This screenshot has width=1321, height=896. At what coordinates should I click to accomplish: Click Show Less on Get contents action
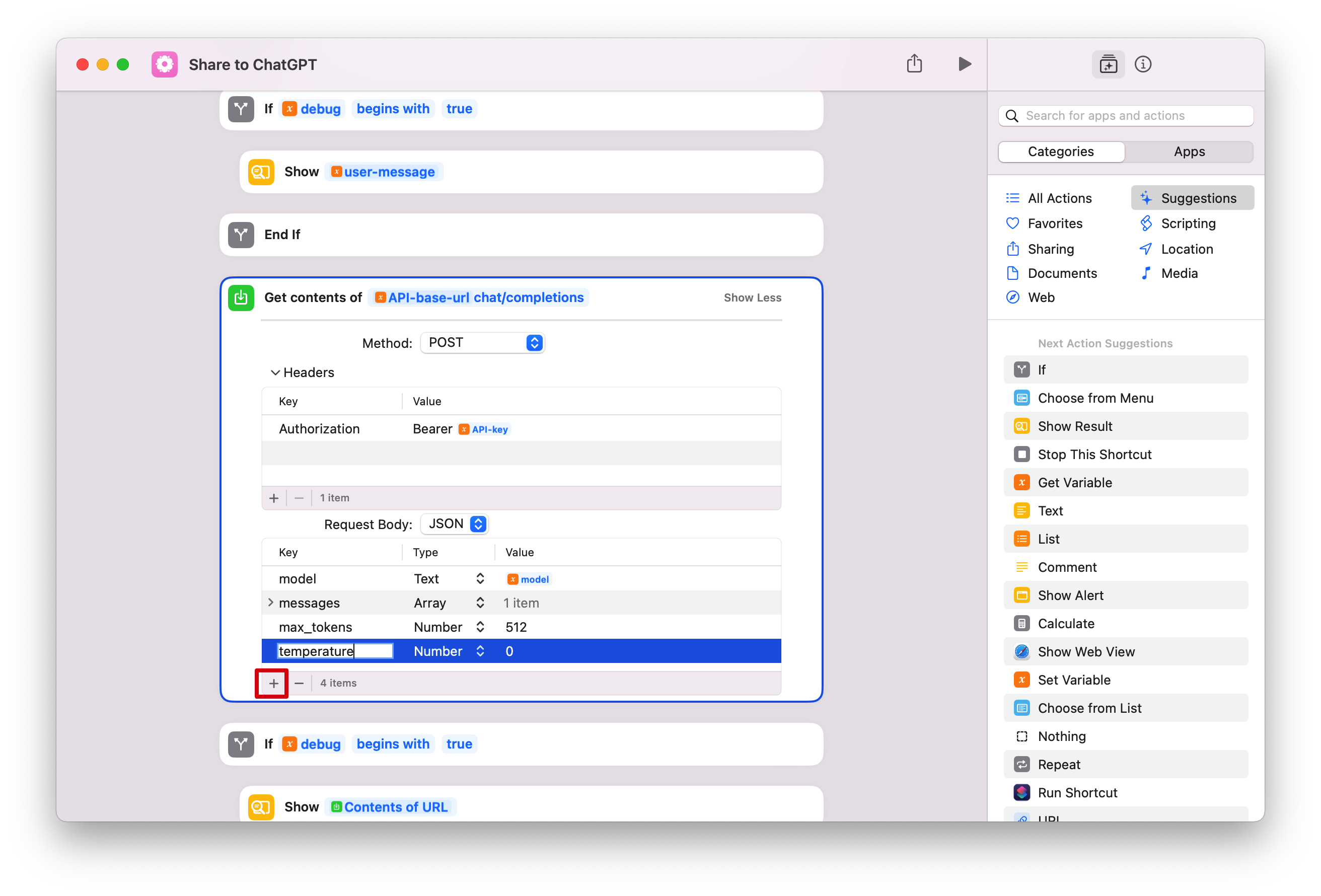[753, 297]
